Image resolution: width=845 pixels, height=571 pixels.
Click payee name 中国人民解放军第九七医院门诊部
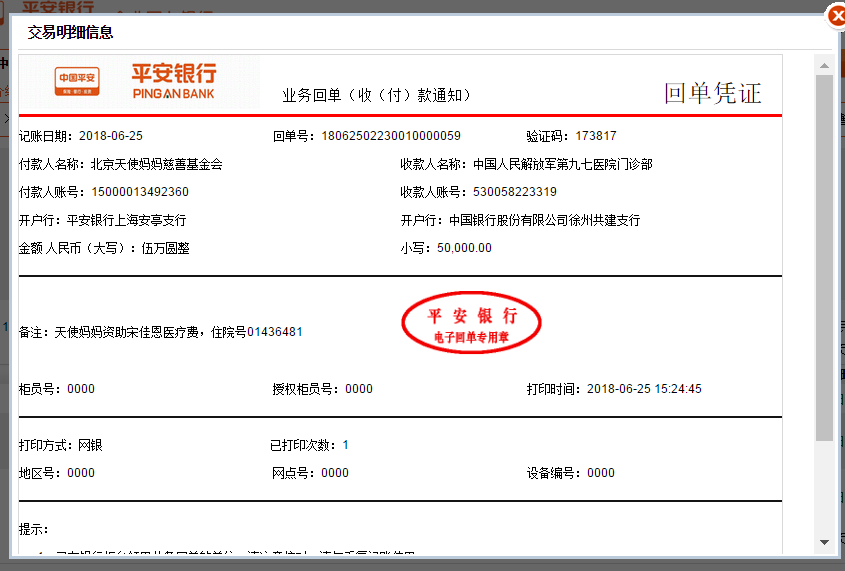coord(563,164)
